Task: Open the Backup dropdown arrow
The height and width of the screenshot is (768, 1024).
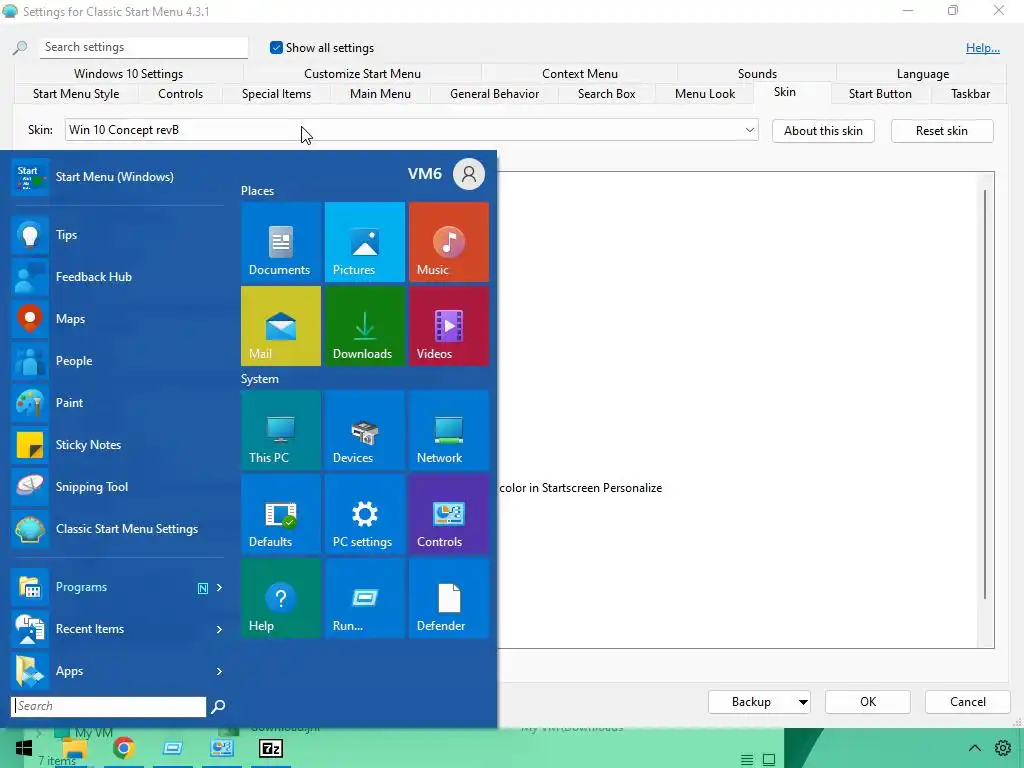Action: [803, 702]
